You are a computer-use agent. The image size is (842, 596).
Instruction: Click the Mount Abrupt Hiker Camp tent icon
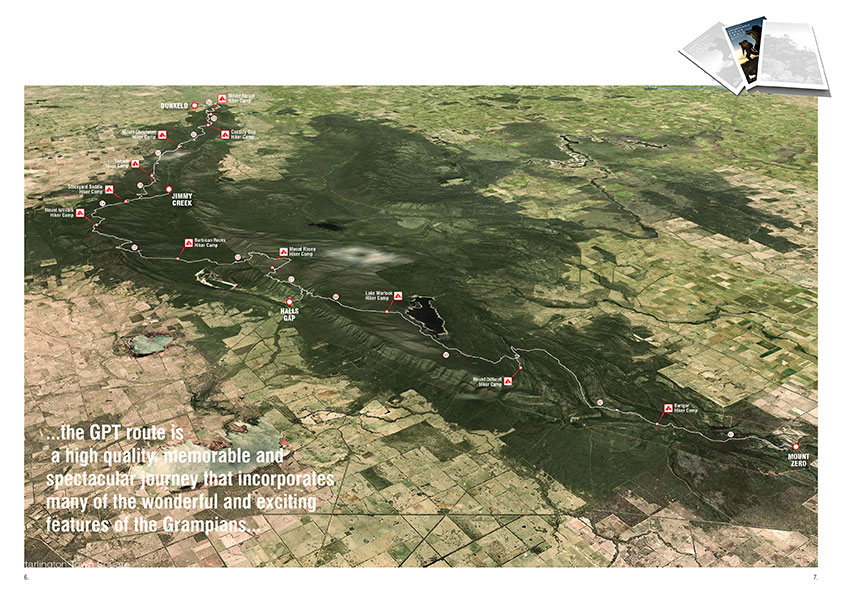(222, 99)
